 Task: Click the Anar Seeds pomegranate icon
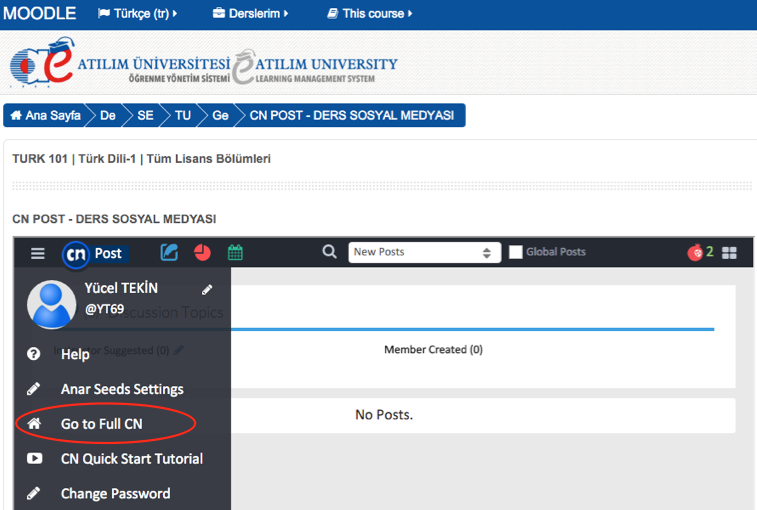click(695, 252)
